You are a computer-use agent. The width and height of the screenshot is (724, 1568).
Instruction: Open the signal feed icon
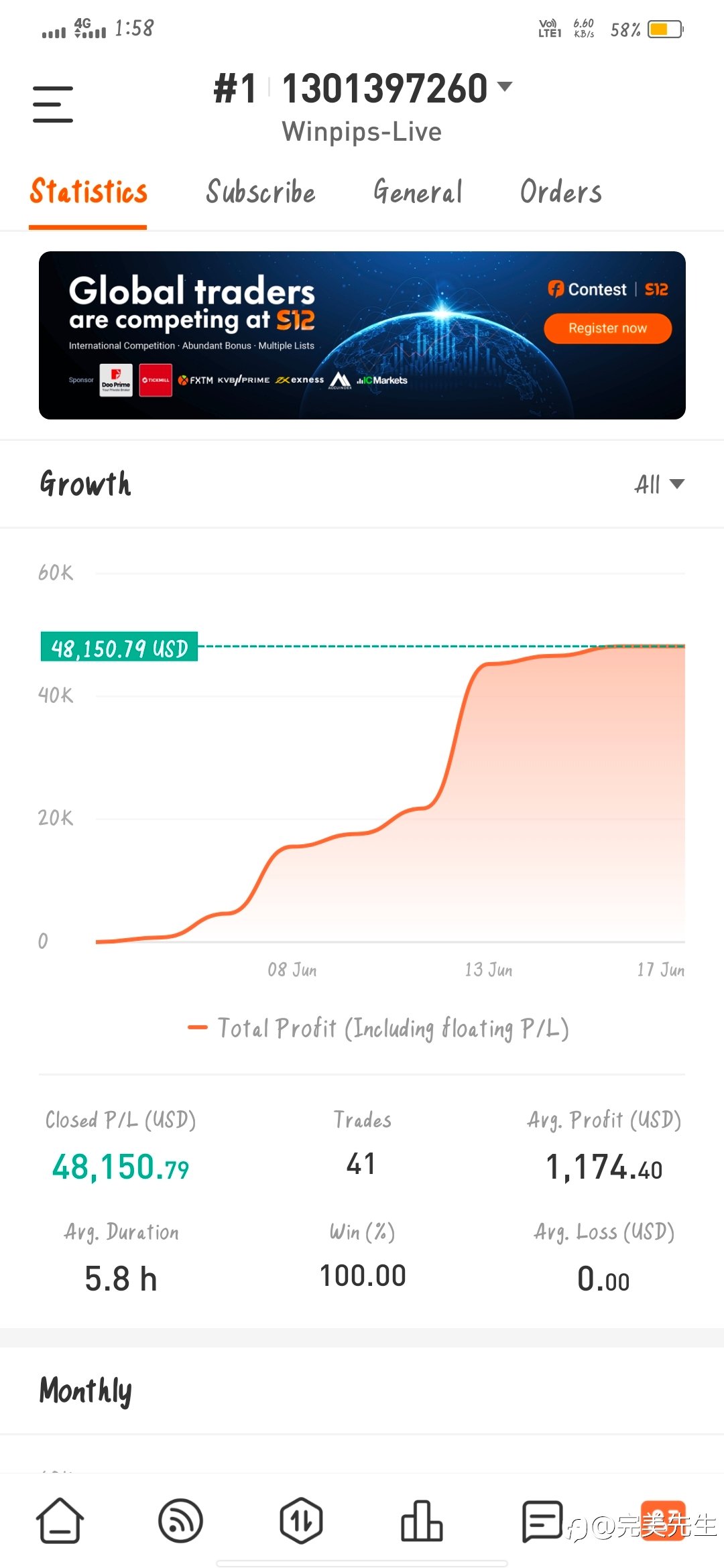click(x=180, y=1520)
